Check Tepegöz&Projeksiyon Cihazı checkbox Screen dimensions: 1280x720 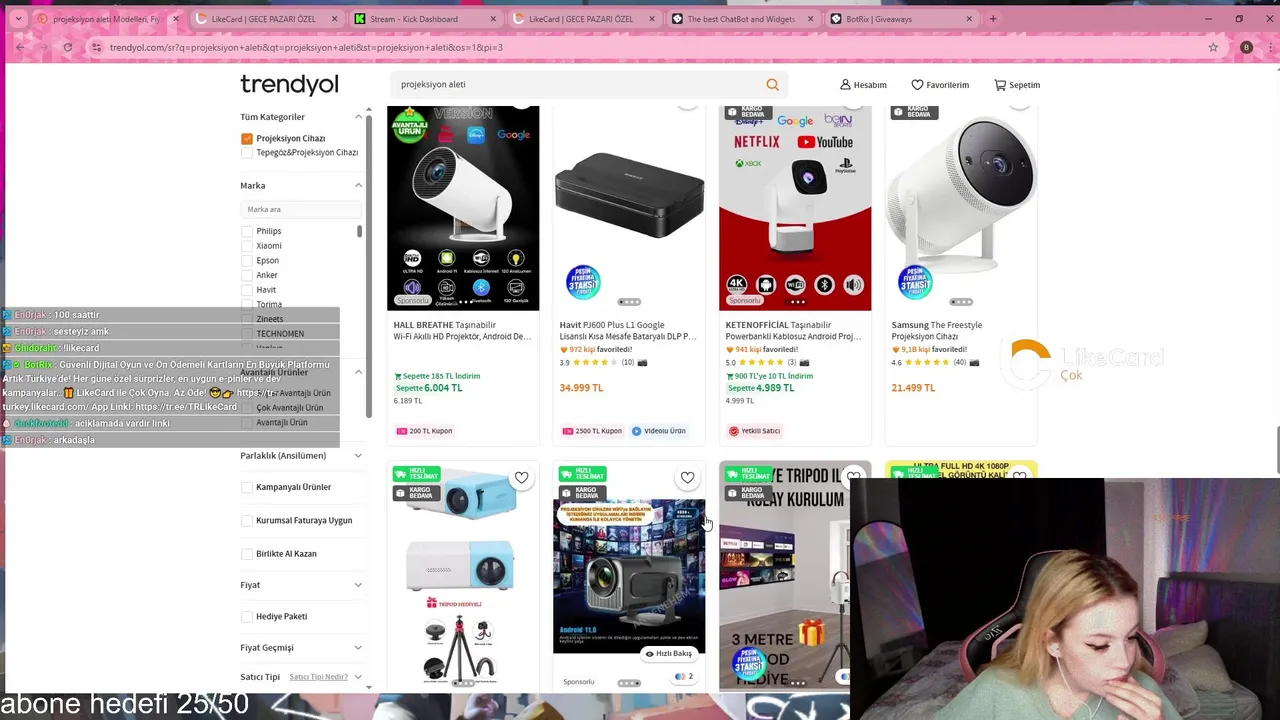(247, 153)
